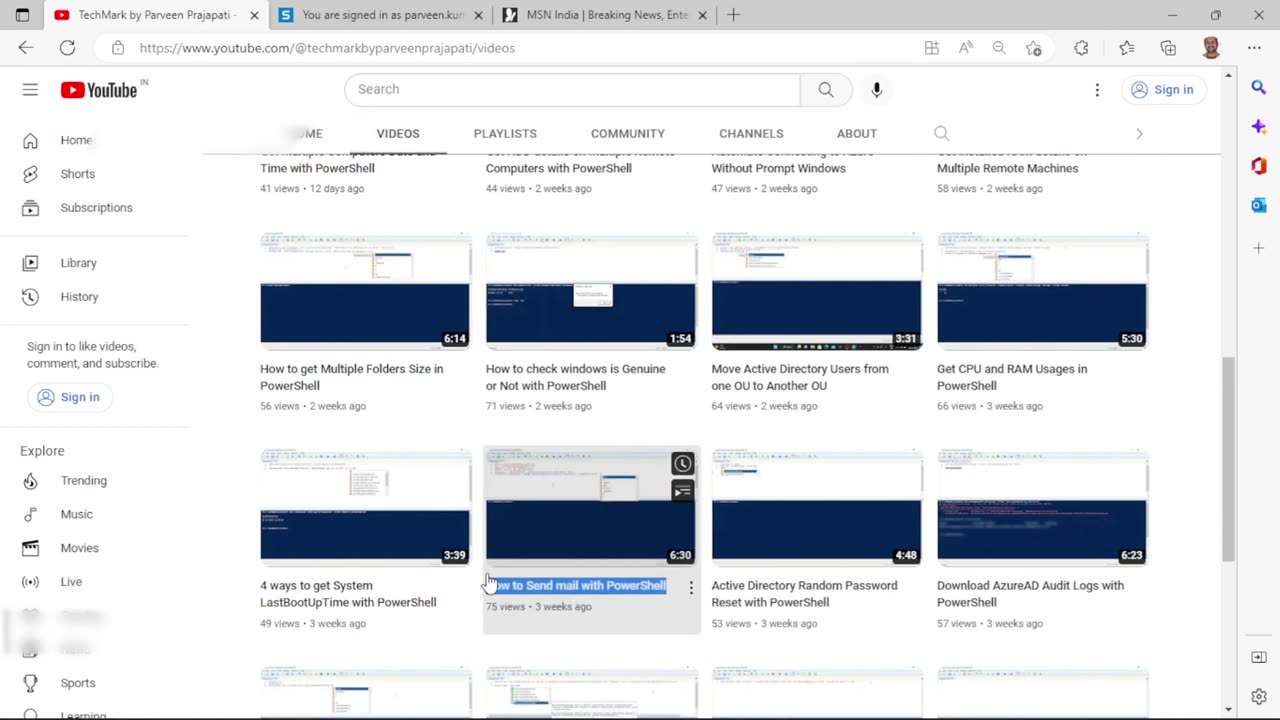Image resolution: width=1280 pixels, height=720 pixels.
Task: Switch to the PLAYLISTS channel tab
Action: (x=505, y=133)
